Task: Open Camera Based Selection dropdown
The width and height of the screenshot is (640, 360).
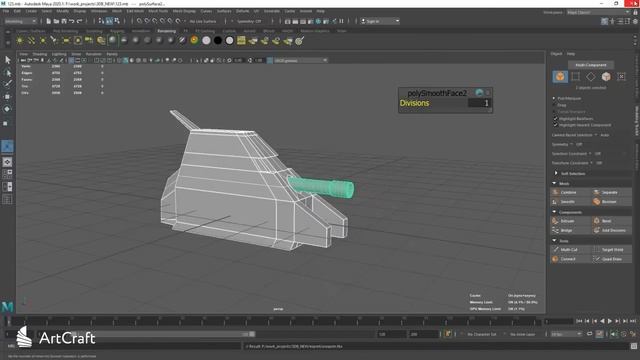Action: 595,135
